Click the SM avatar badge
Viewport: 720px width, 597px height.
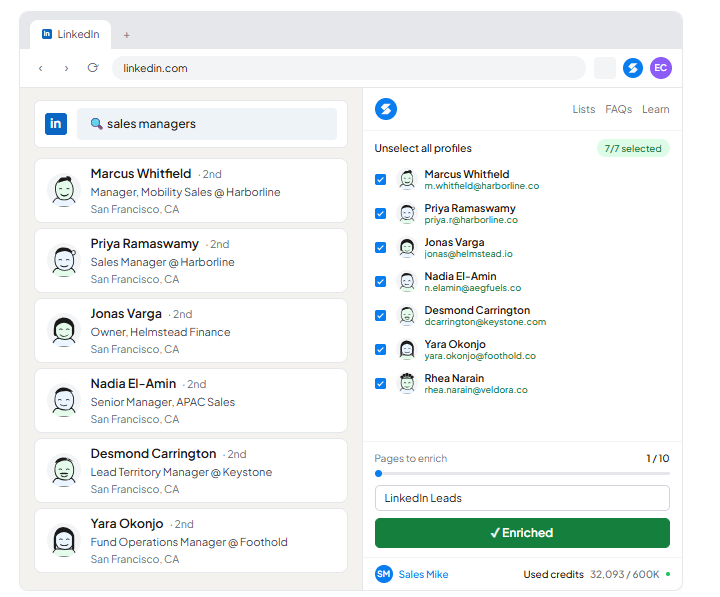383,574
